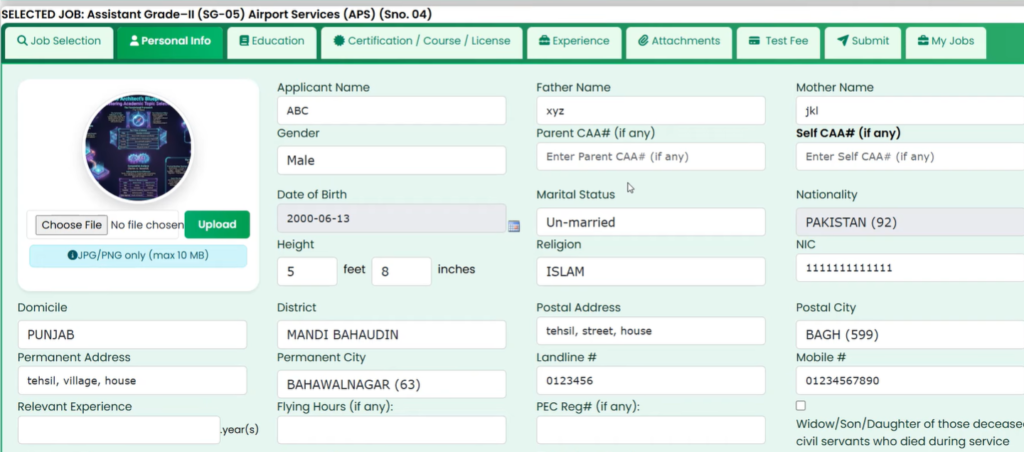
Task: Open the Attachments tab
Action: point(678,41)
